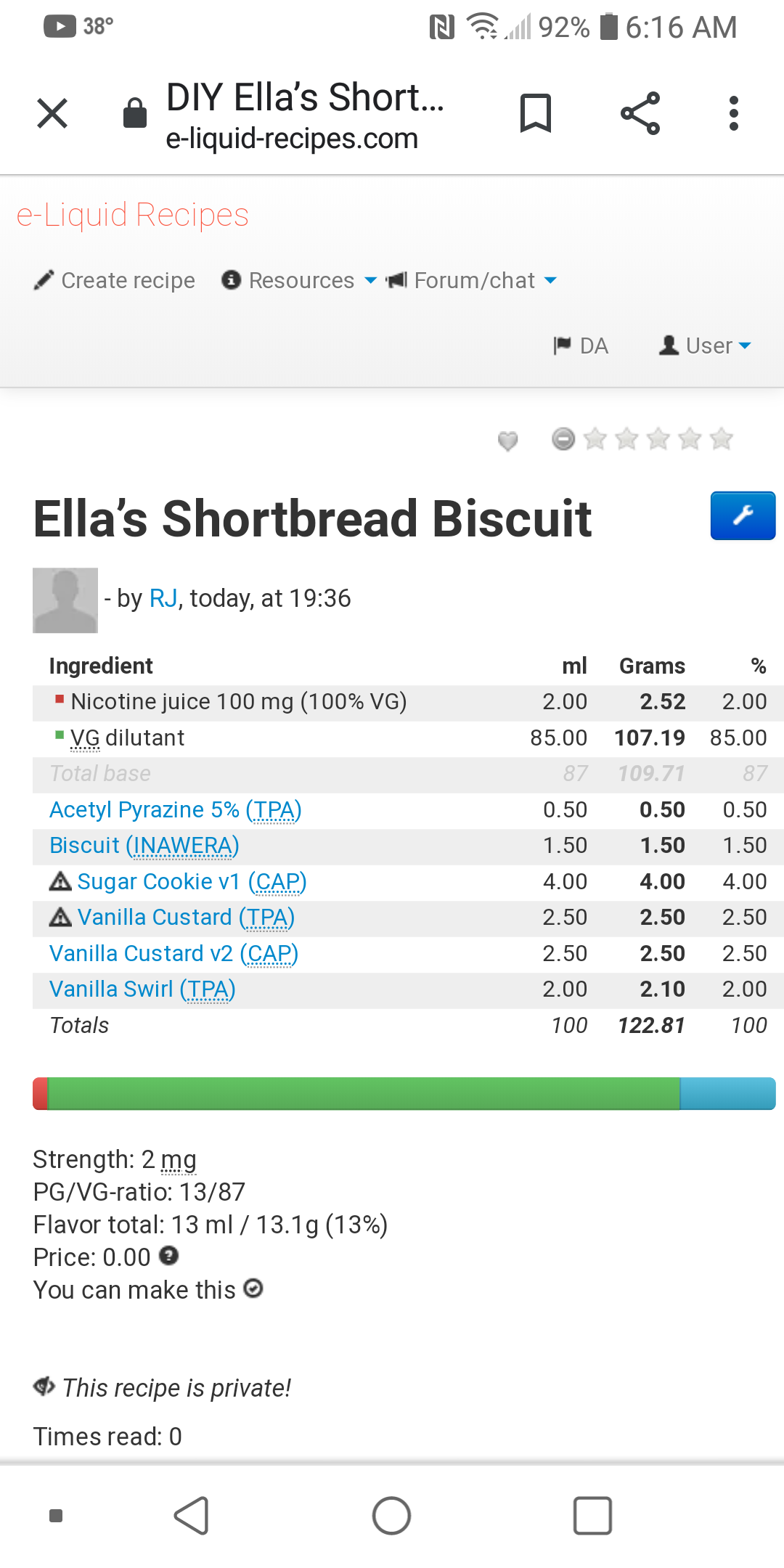Viewport: 784px width, 1568px height.
Task: Open the Sugar Cookie v1 (CAP) link
Action: pyautogui.click(x=192, y=881)
